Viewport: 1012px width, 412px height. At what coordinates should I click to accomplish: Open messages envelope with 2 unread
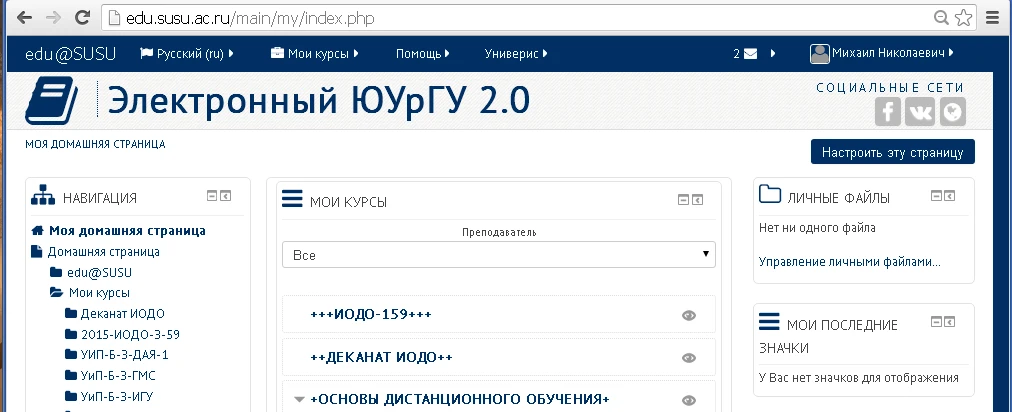(745, 54)
